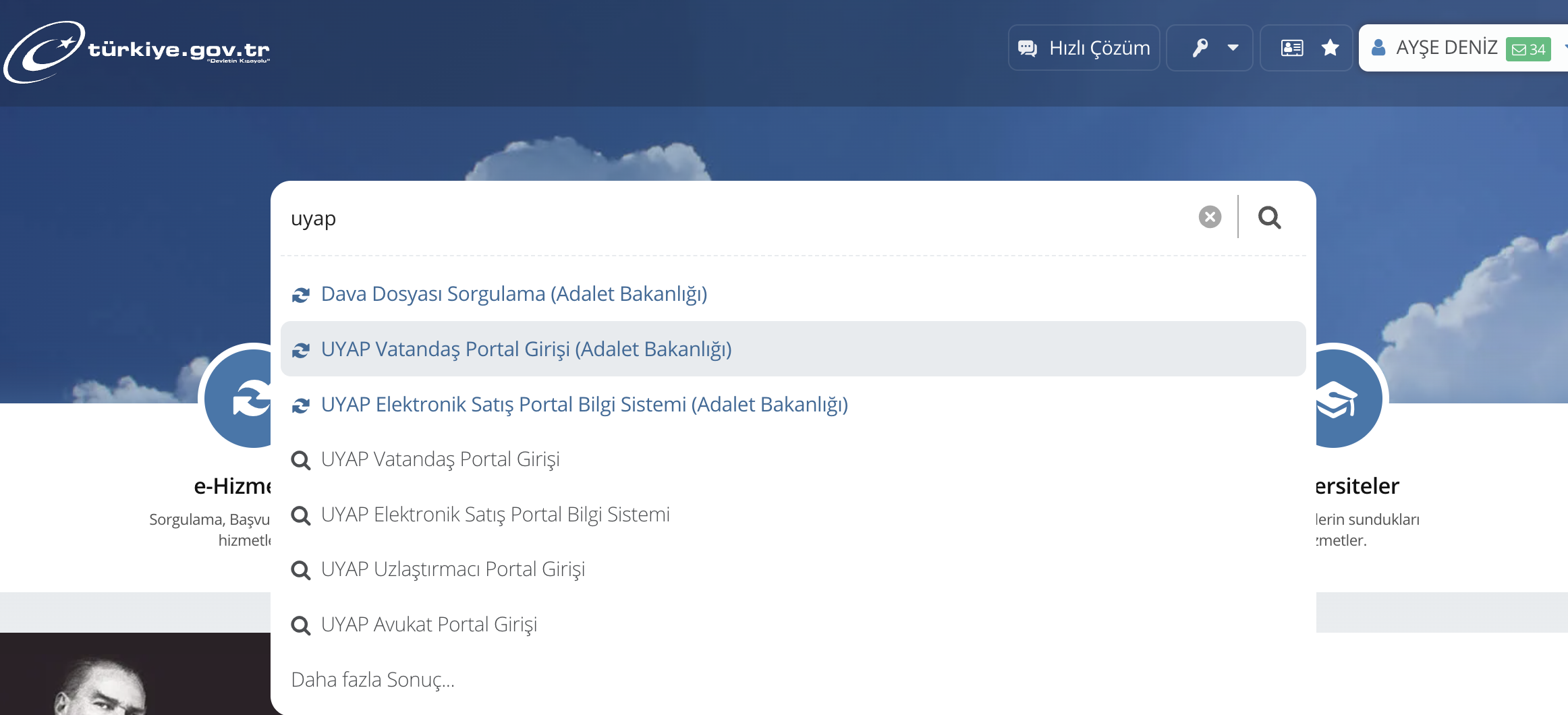
Task: Open UYAP Vatandaş Portal Girişi (Adalet Bakanlığı)
Action: point(526,349)
